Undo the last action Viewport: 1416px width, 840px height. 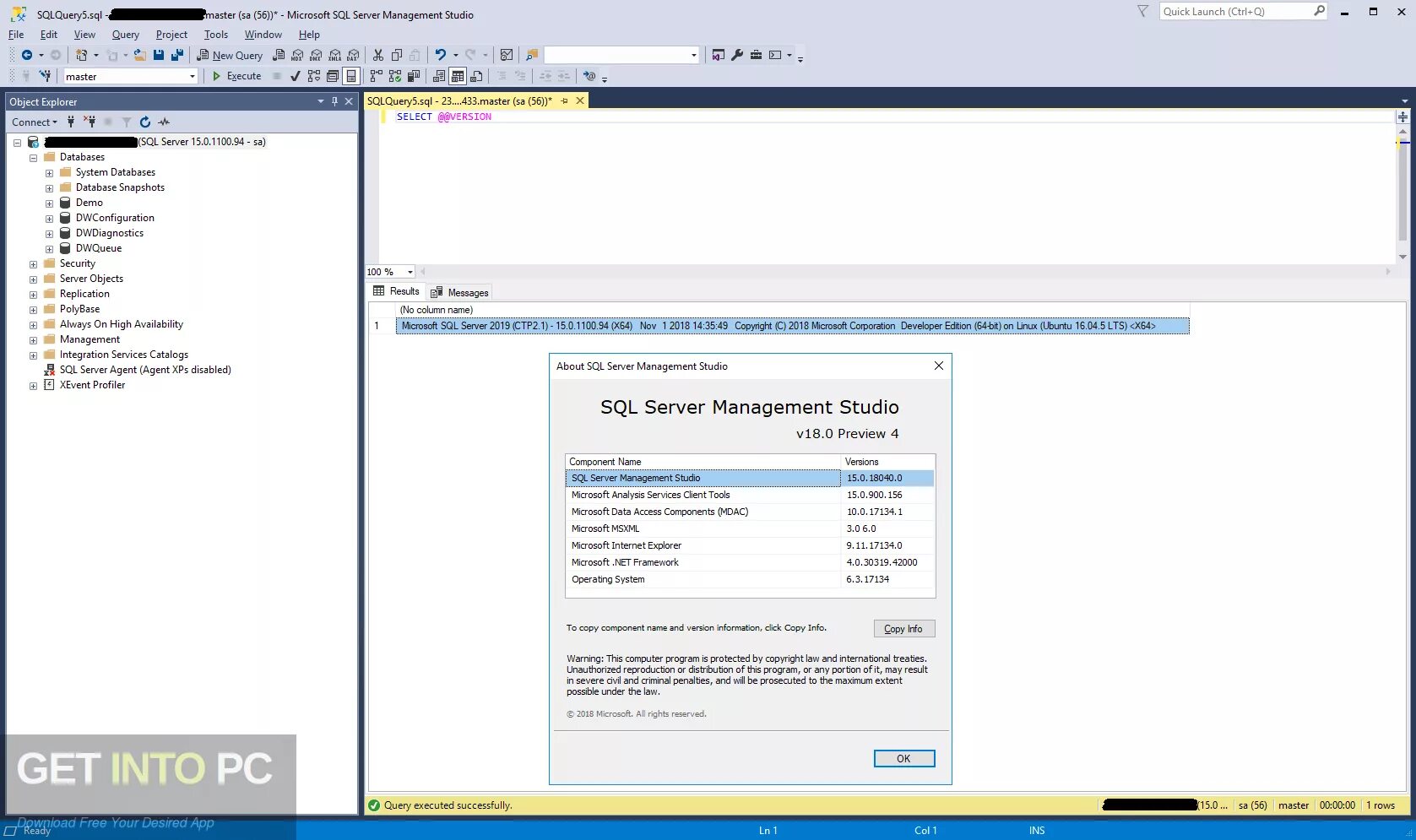click(440, 55)
